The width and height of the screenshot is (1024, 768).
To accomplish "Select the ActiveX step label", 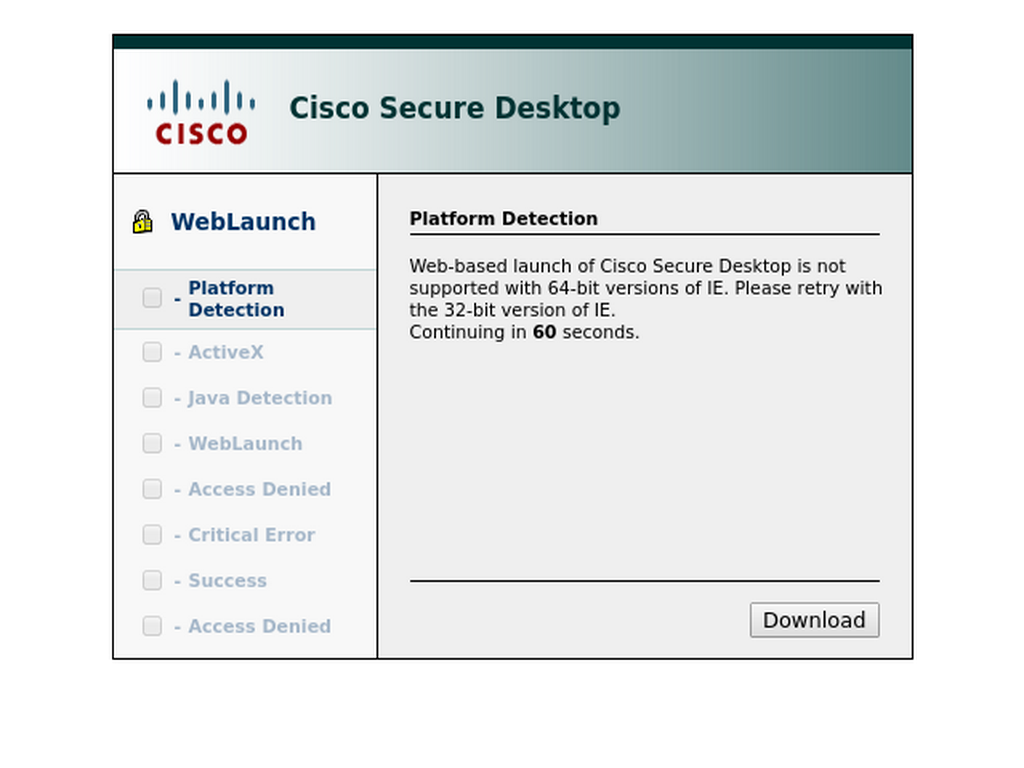I will [226, 352].
